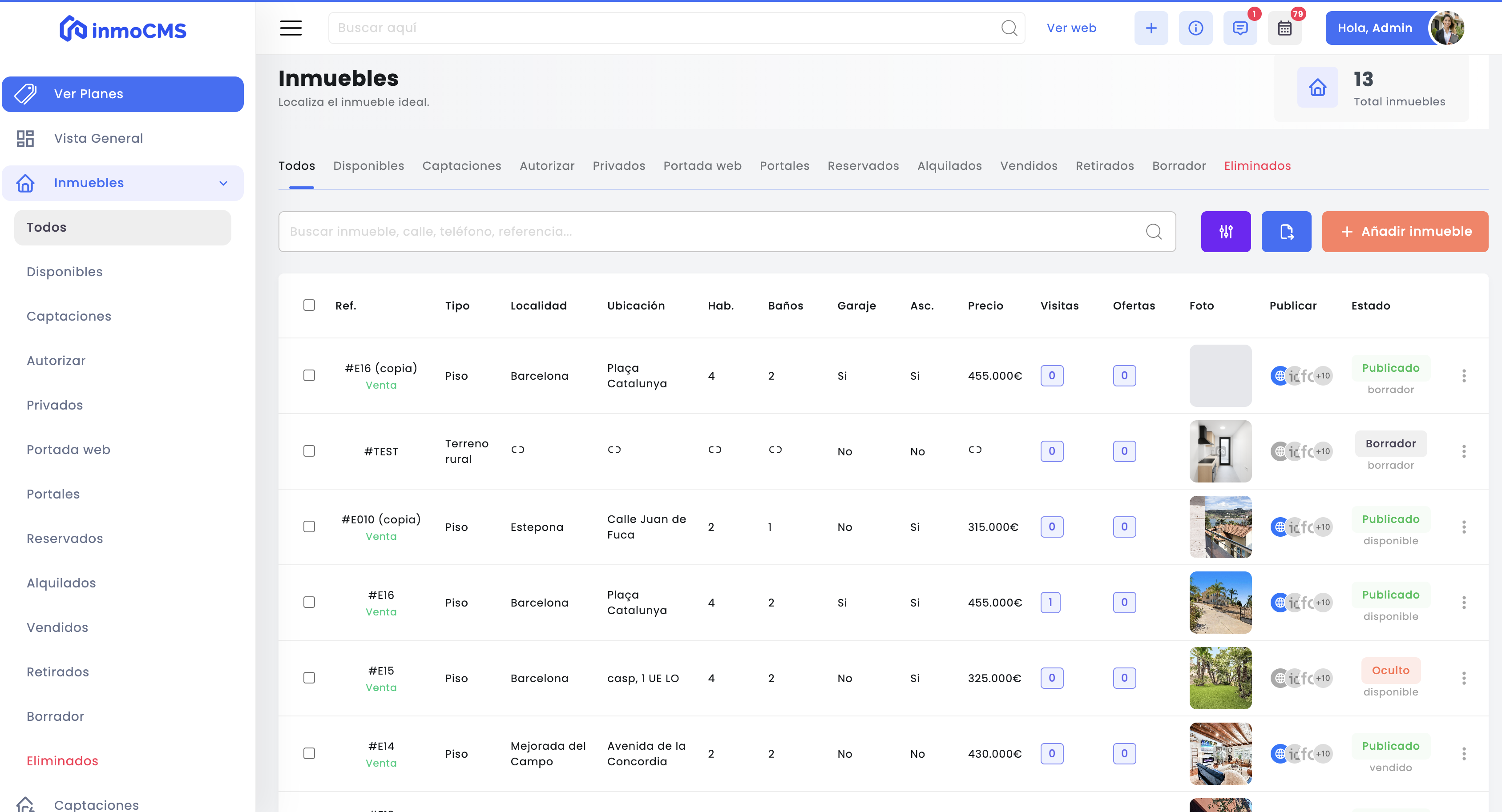Image resolution: width=1502 pixels, height=812 pixels.
Task: Click the plus quick-add icon in header
Action: click(x=1151, y=28)
